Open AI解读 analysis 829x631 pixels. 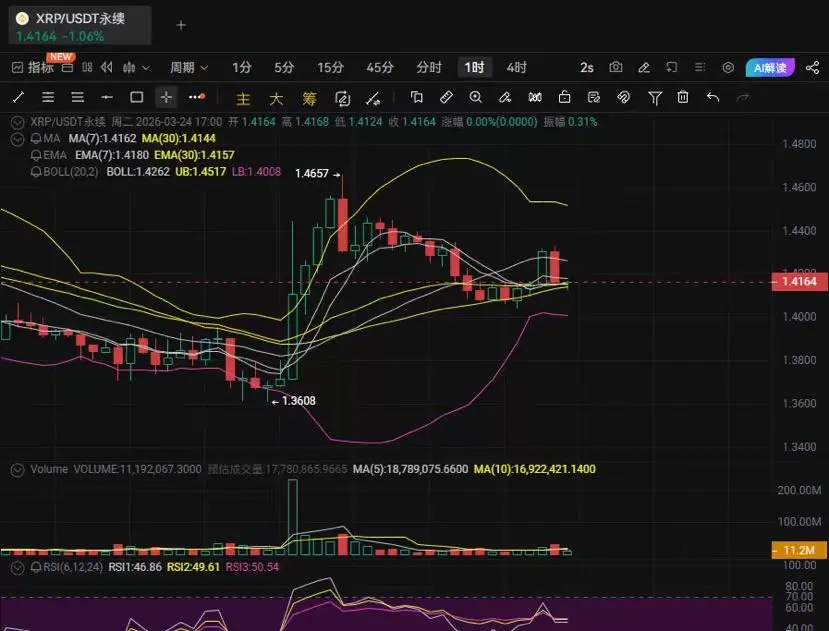click(770, 68)
